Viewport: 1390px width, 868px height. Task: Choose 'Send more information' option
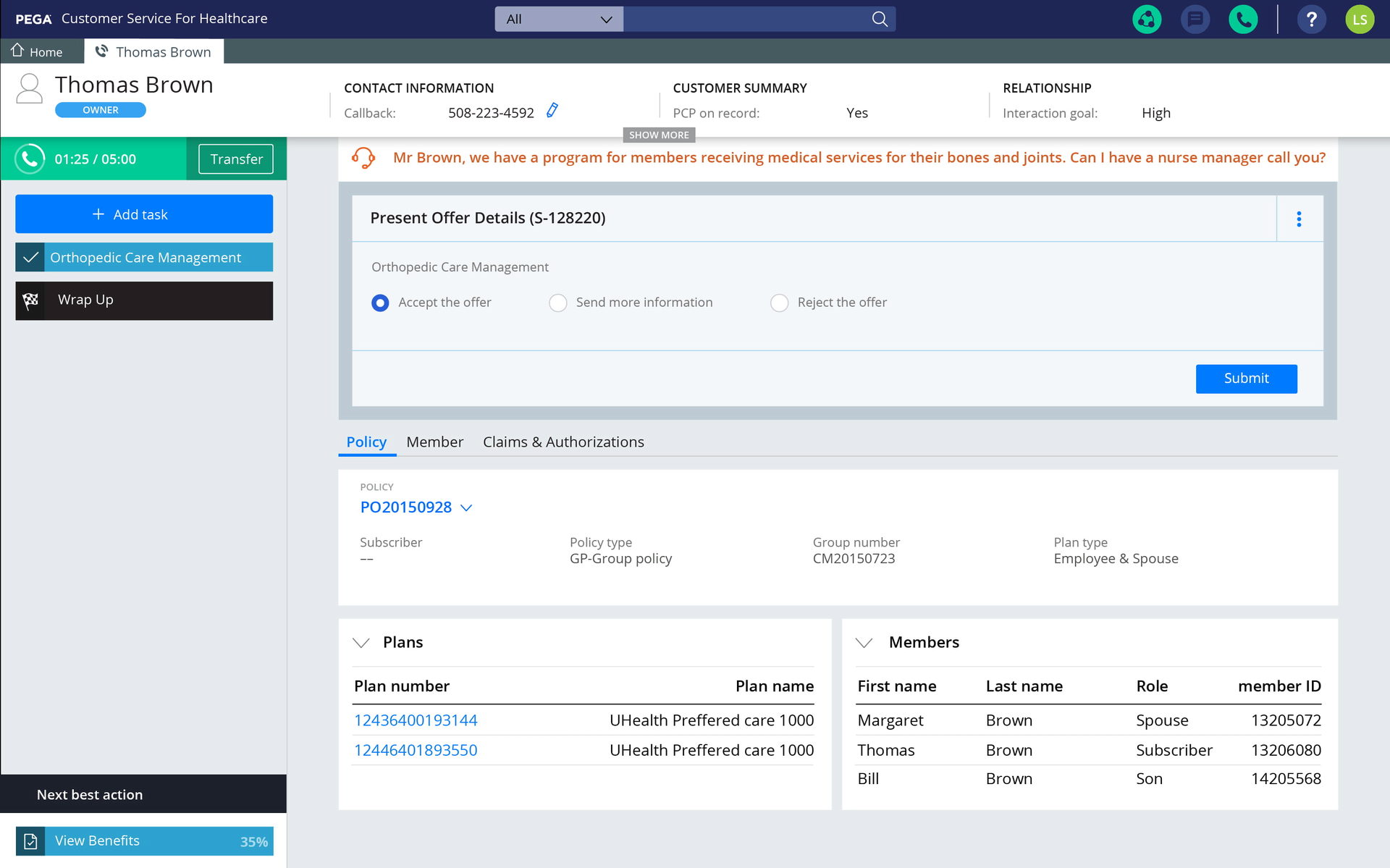[x=558, y=303]
